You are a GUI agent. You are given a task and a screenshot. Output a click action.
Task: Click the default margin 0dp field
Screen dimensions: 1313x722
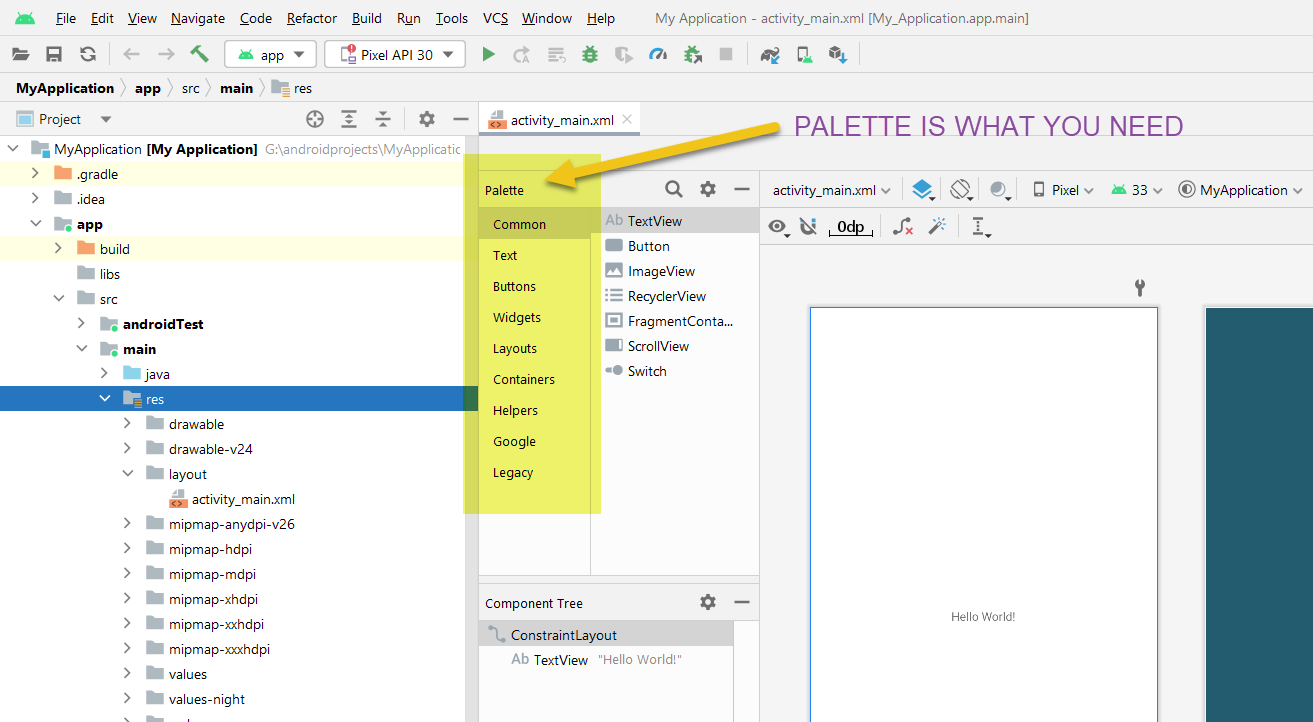[851, 227]
